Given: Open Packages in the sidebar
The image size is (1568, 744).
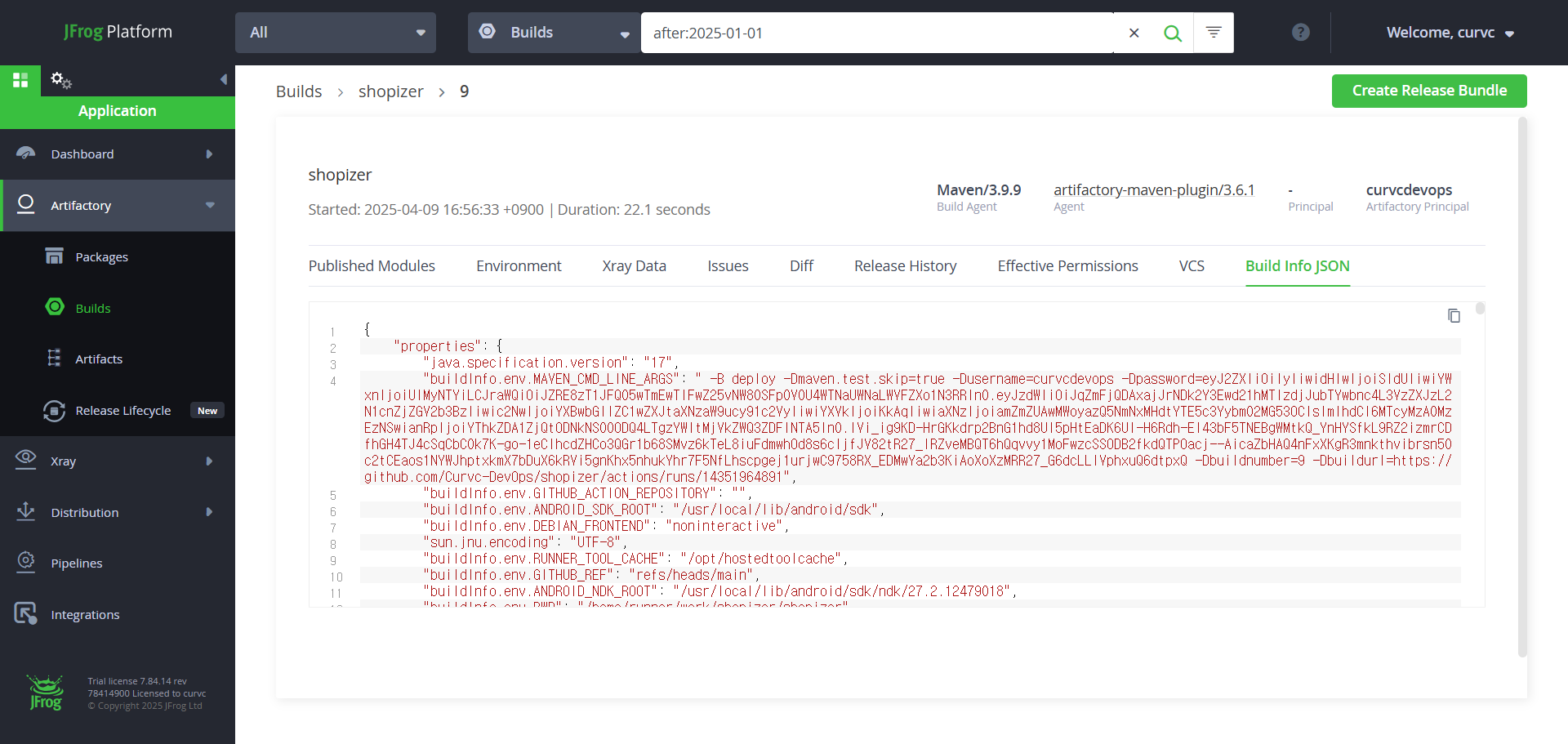Looking at the screenshot, I should click(101, 257).
